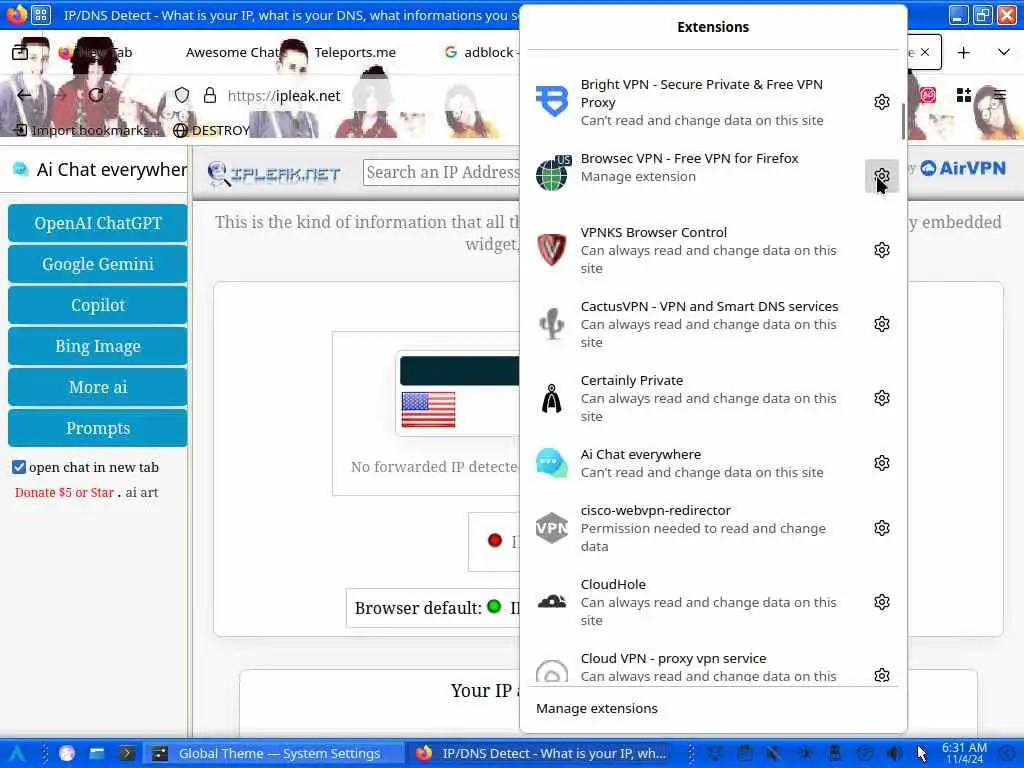The height and width of the screenshot is (768, 1024).
Task: Close the current ipleak tab
Action: tap(925, 52)
